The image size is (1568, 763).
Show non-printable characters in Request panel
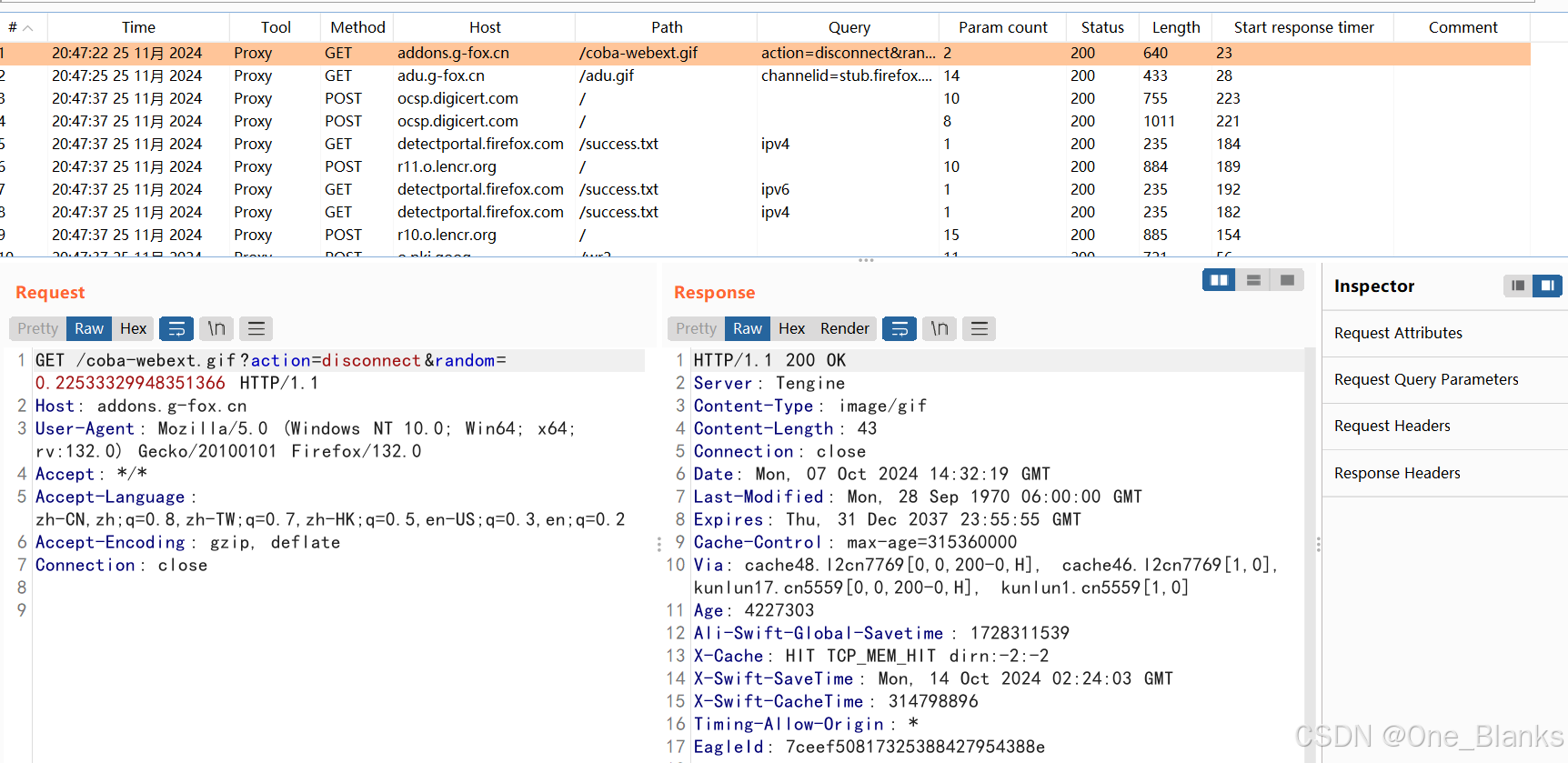click(x=216, y=328)
